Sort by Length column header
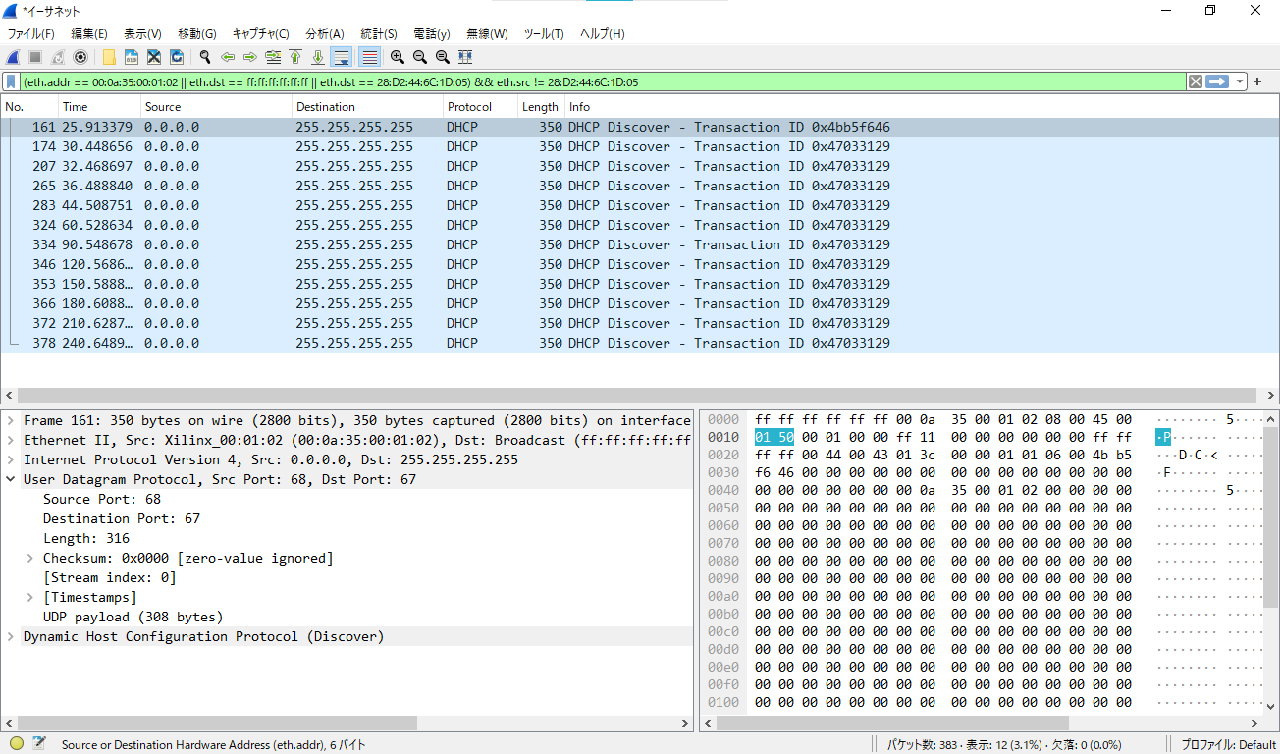This screenshot has width=1280, height=754. (x=542, y=107)
